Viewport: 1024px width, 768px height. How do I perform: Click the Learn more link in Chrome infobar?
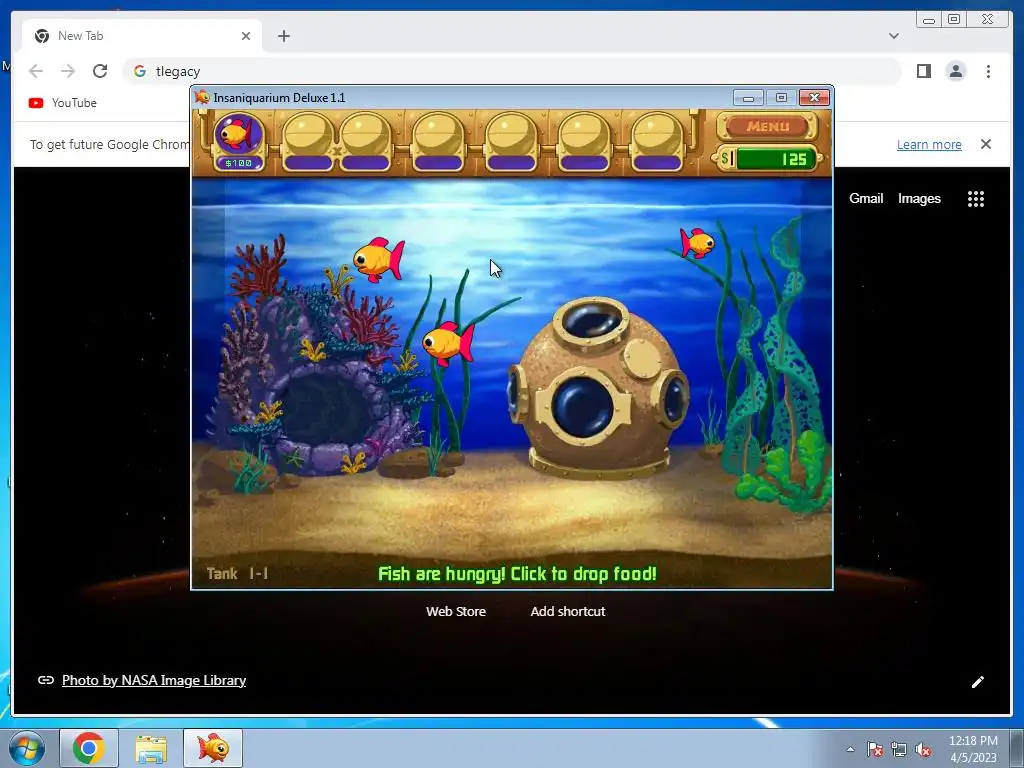pyautogui.click(x=929, y=144)
